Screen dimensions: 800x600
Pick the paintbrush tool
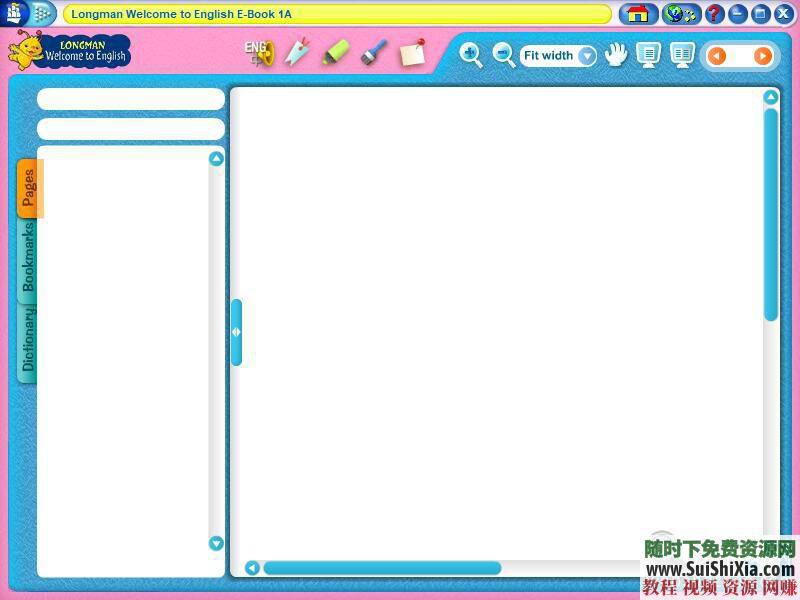(373, 53)
